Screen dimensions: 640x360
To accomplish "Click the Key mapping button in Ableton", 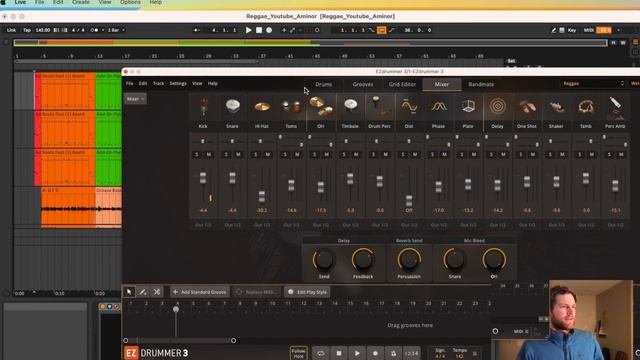I will (x=572, y=30).
